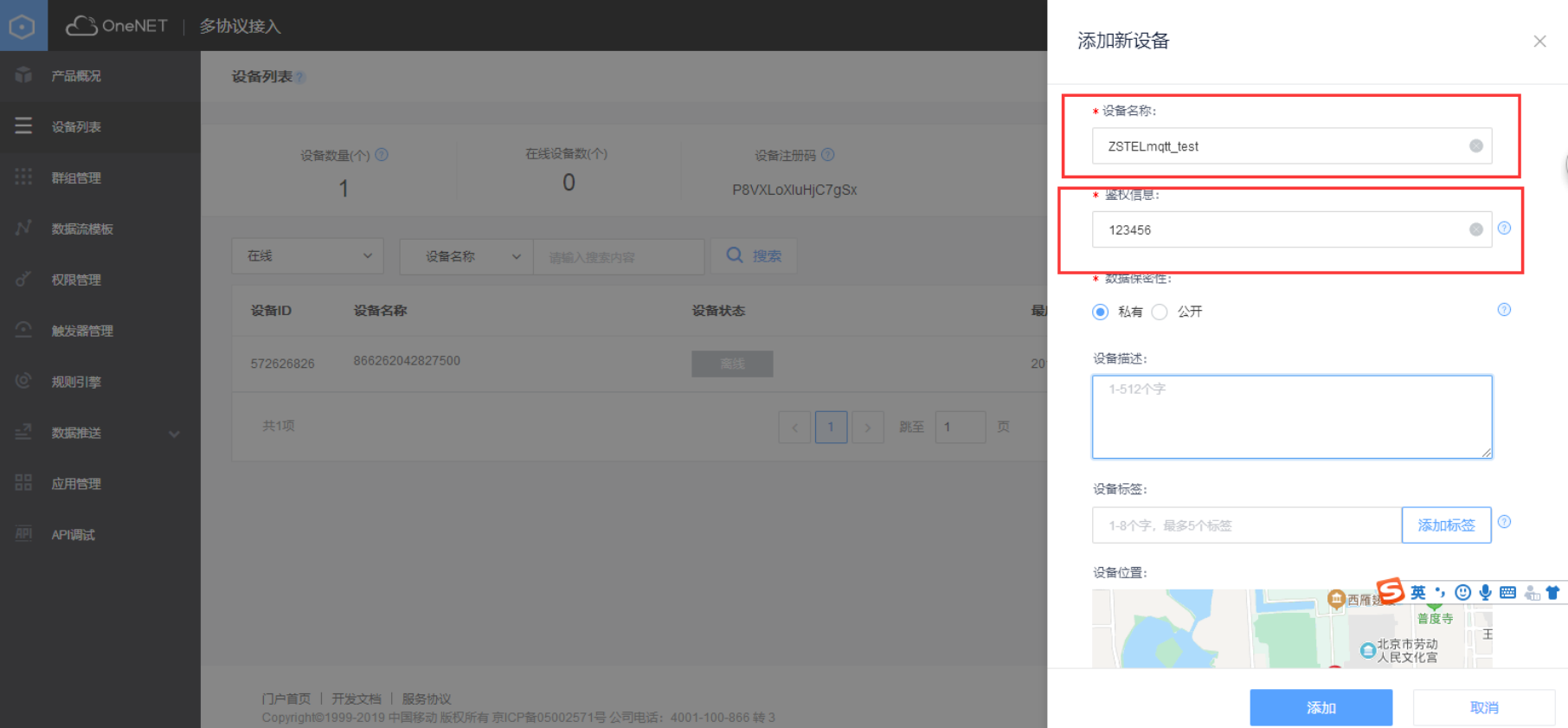
Task: Toggle the 英 language mode in IME bar
Action: pyautogui.click(x=1417, y=593)
